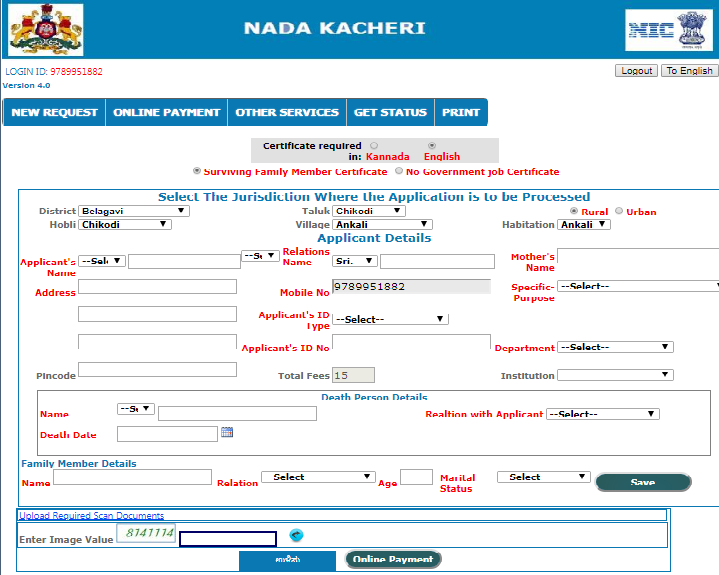
Task: Open Upload Required Scan Documents link
Action: point(91,515)
